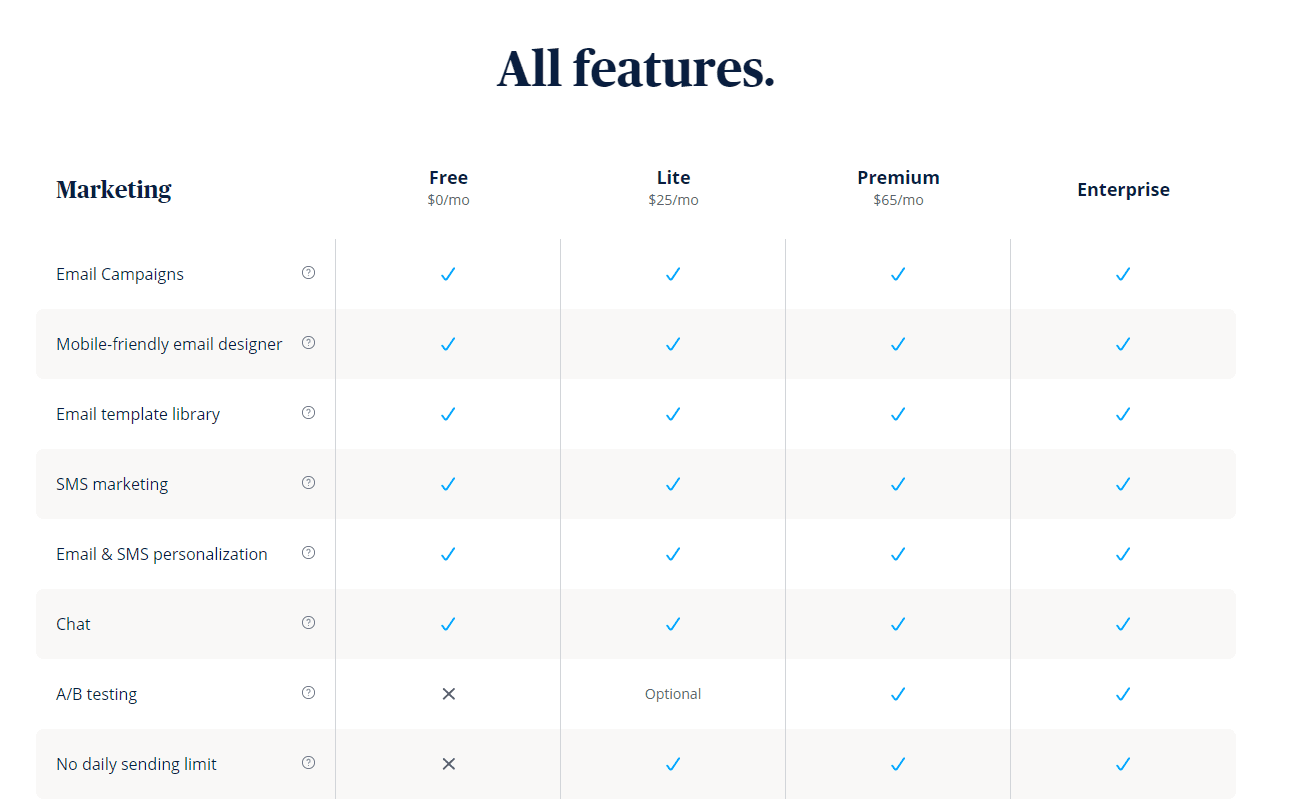Click the SMS marketing feature name
Viewport: 1308px width, 799px height.
pos(112,484)
